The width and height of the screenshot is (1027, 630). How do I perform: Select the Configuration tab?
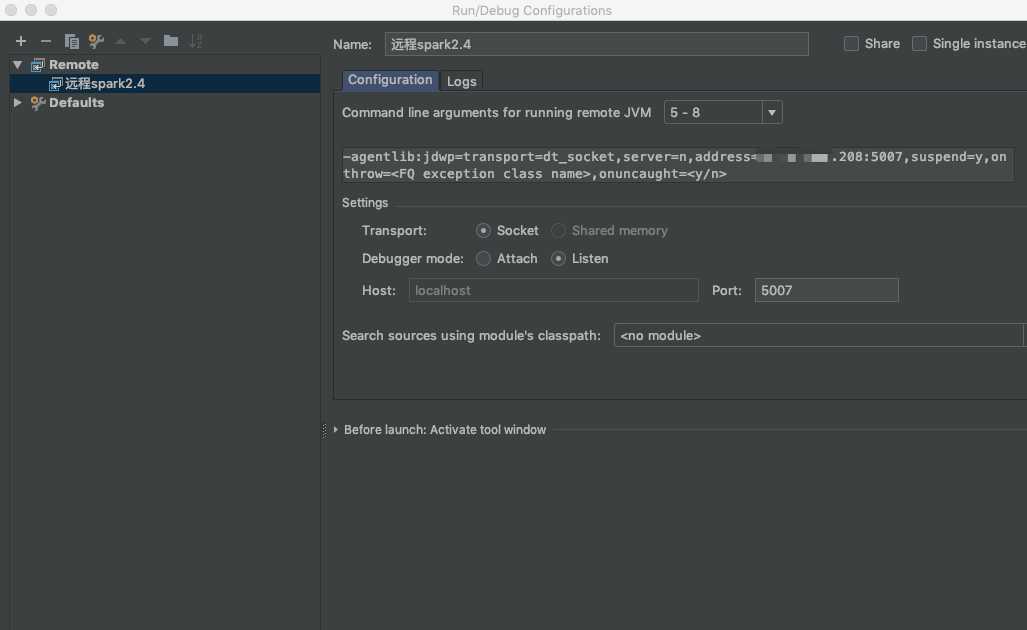coord(390,80)
